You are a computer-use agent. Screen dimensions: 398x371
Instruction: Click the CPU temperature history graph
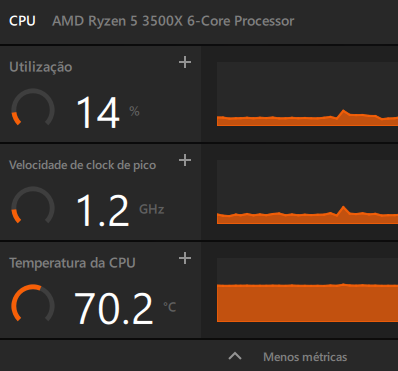pos(307,290)
